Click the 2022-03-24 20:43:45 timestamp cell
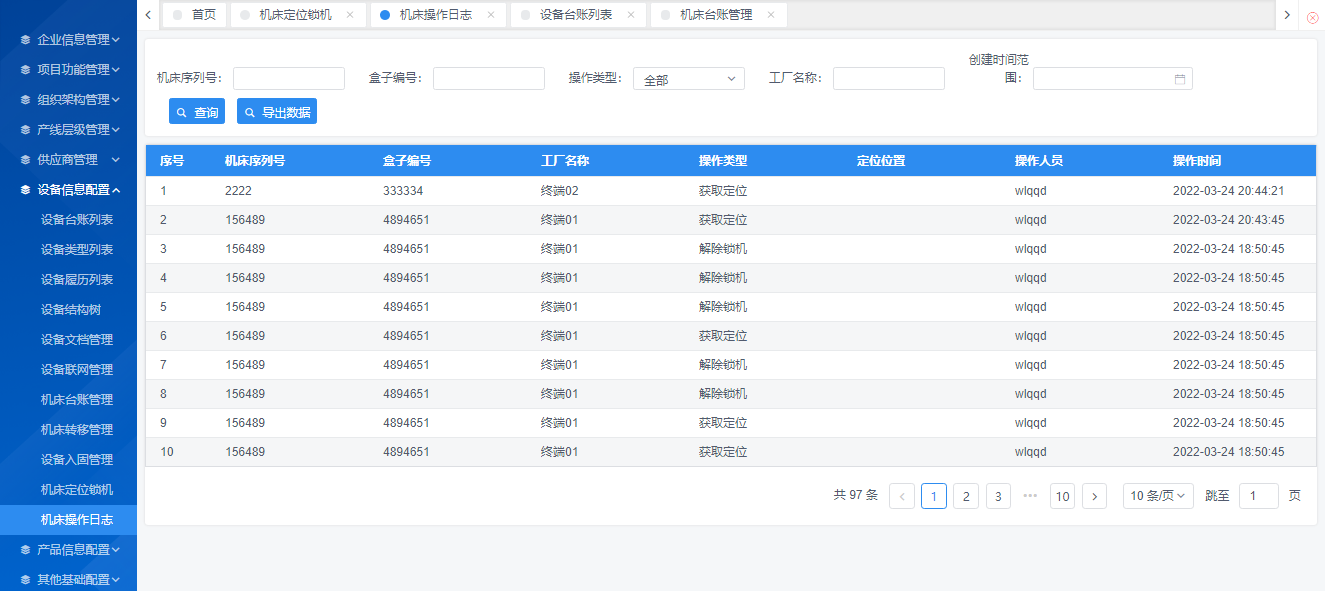The height and width of the screenshot is (591, 1325). click(1229, 220)
